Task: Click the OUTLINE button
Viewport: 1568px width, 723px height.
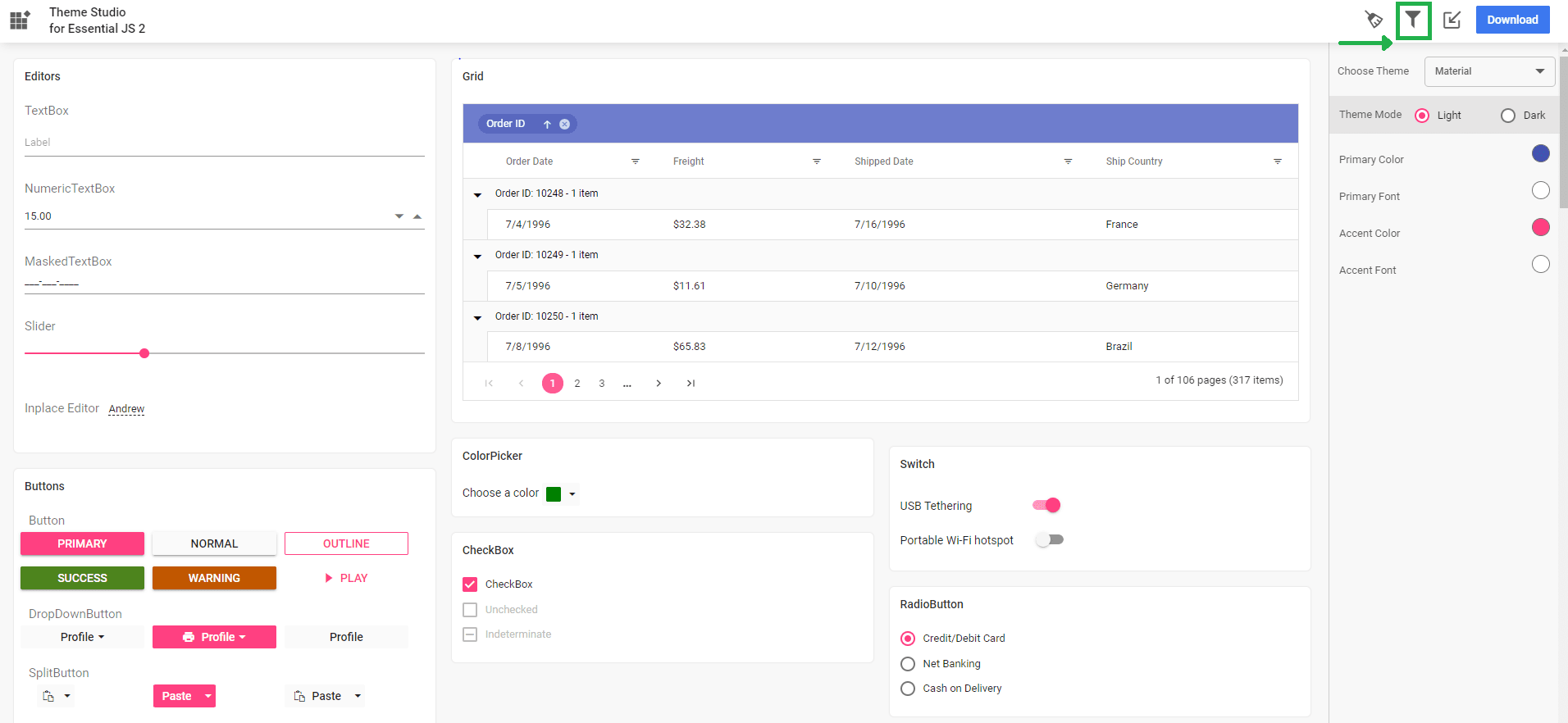Action: [x=346, y=543]
